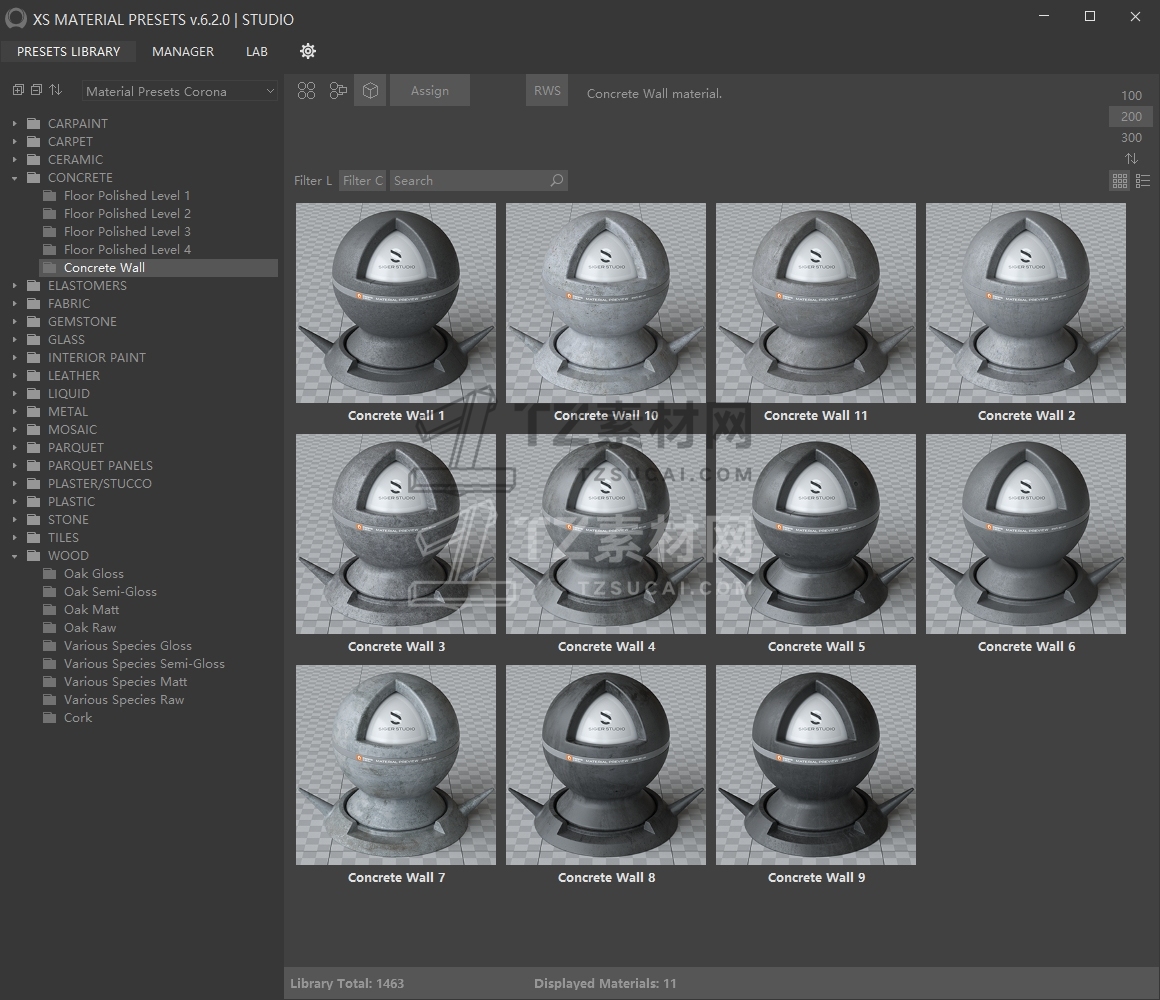
Task: Click the expand-all tree icon
Action: (18, 90)
